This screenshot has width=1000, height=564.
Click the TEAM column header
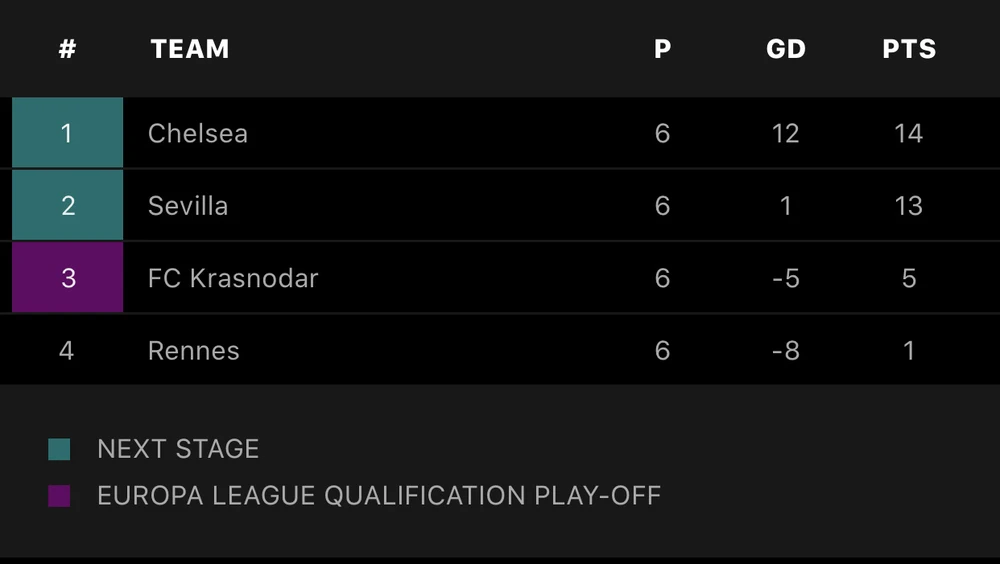(190, 49)
